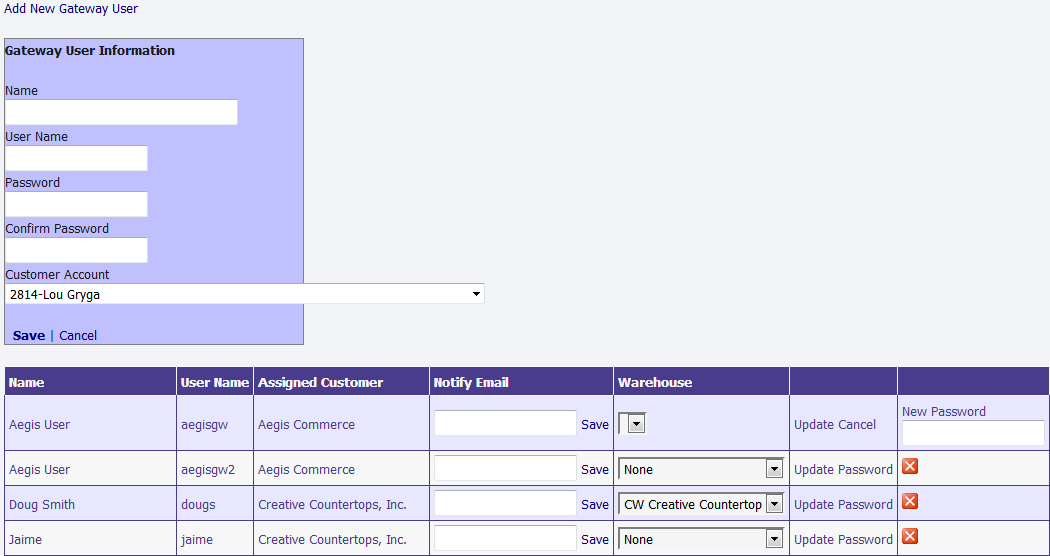Expand Warehouse dropdown in Jaime row
This screenshot has height=556, width=1050.
click(x=700, y=539)
